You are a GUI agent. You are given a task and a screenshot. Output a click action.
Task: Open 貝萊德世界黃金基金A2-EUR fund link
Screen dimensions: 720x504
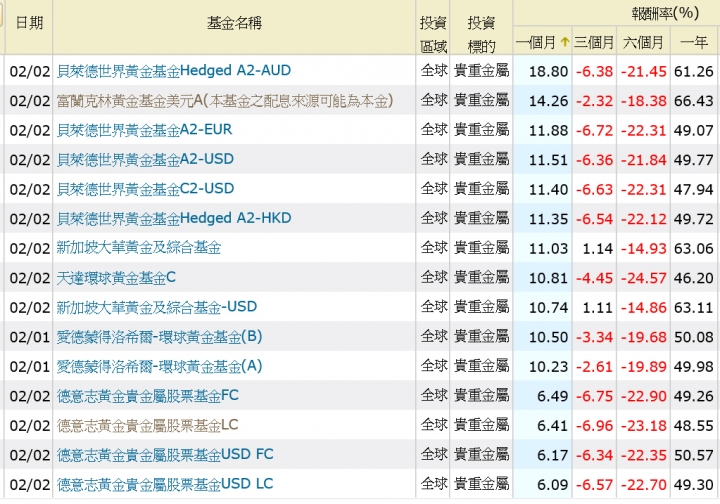tap(144, 130)
